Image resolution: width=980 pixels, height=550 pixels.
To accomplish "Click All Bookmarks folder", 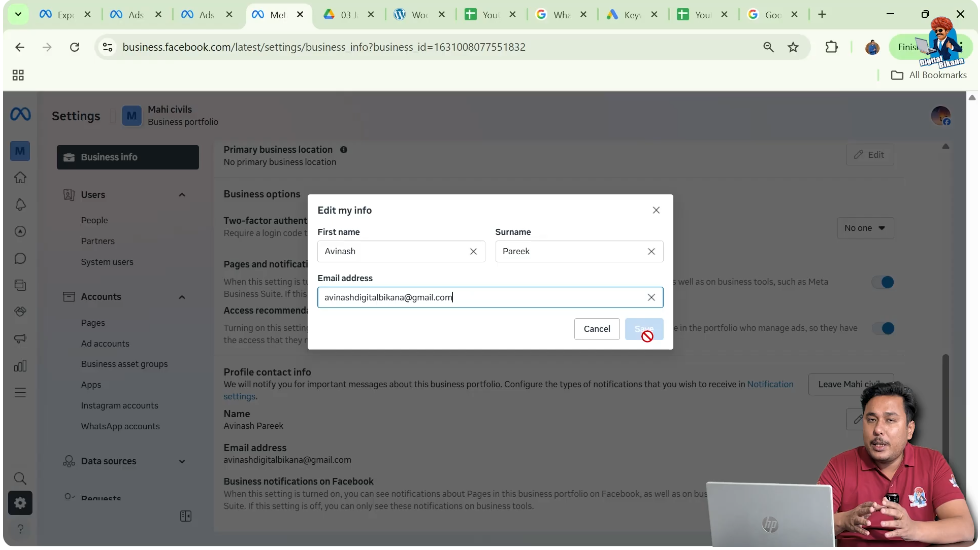I will [929, 75].
